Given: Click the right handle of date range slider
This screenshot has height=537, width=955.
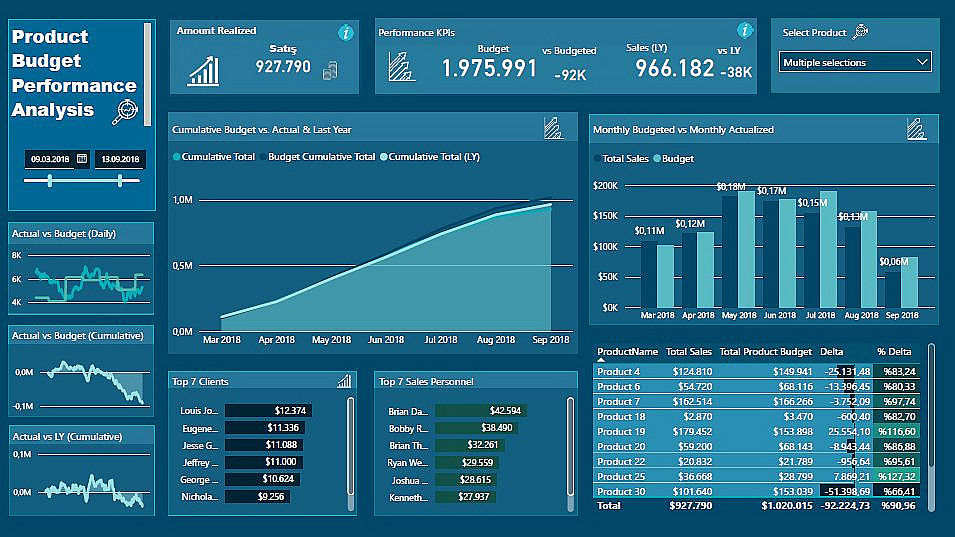Looking at the screenshot, I should pyautogui.click(x=120, y=180).
